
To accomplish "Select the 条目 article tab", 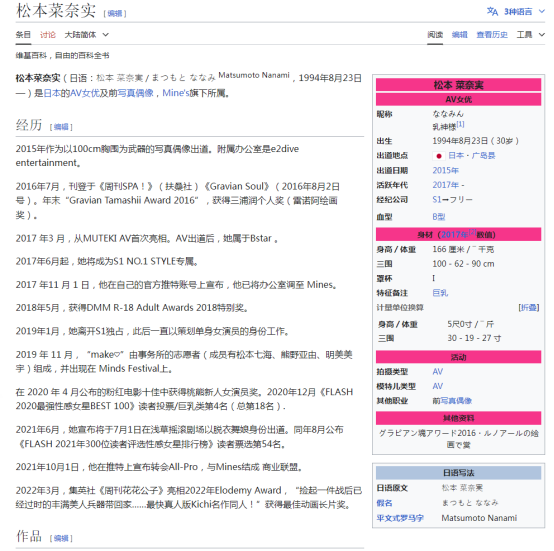I will (23, 35).
